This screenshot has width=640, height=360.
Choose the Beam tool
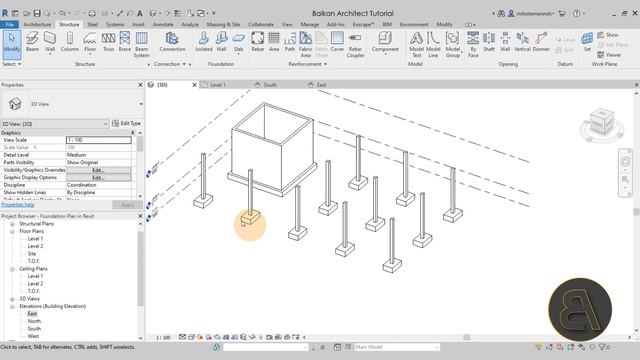click(x=32, y=42)
